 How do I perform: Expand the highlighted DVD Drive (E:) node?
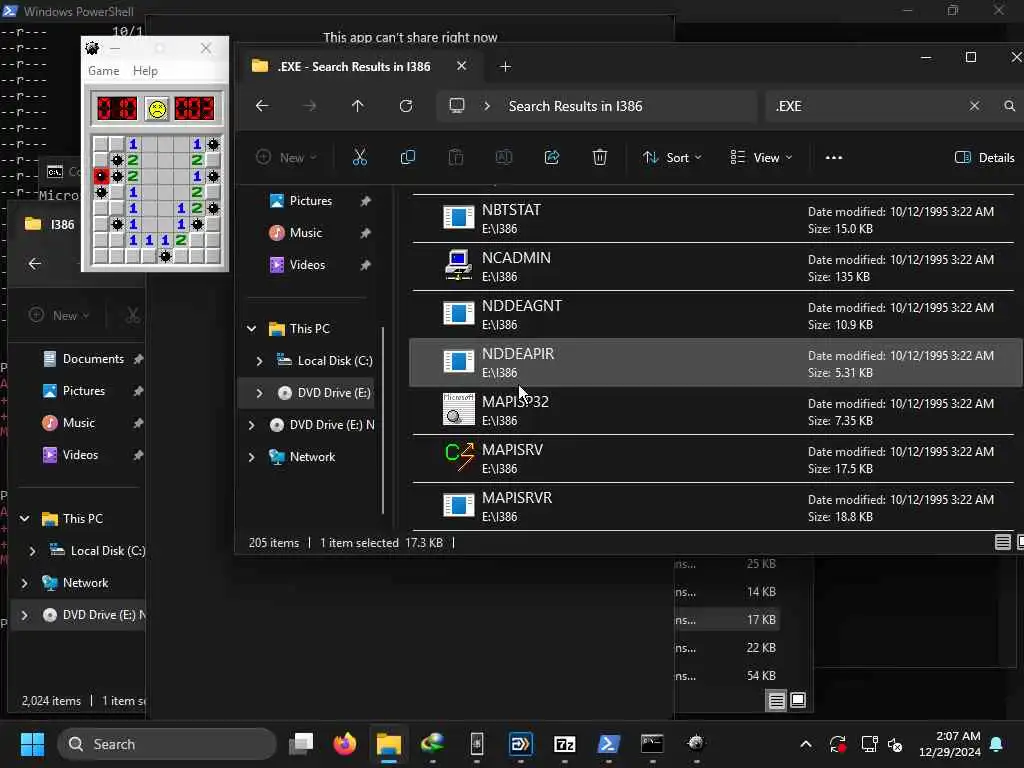pos(259,392)
